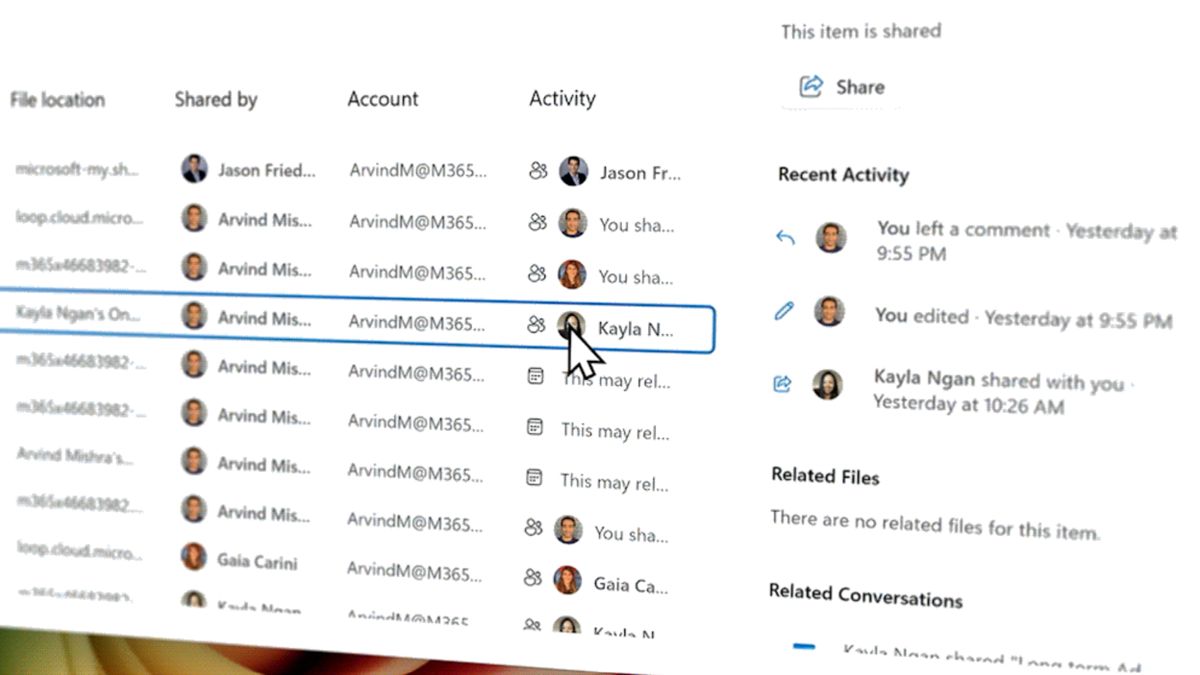
Task: Click the people icon beside Jason Fr... activity
Action: tap(538, 171)
